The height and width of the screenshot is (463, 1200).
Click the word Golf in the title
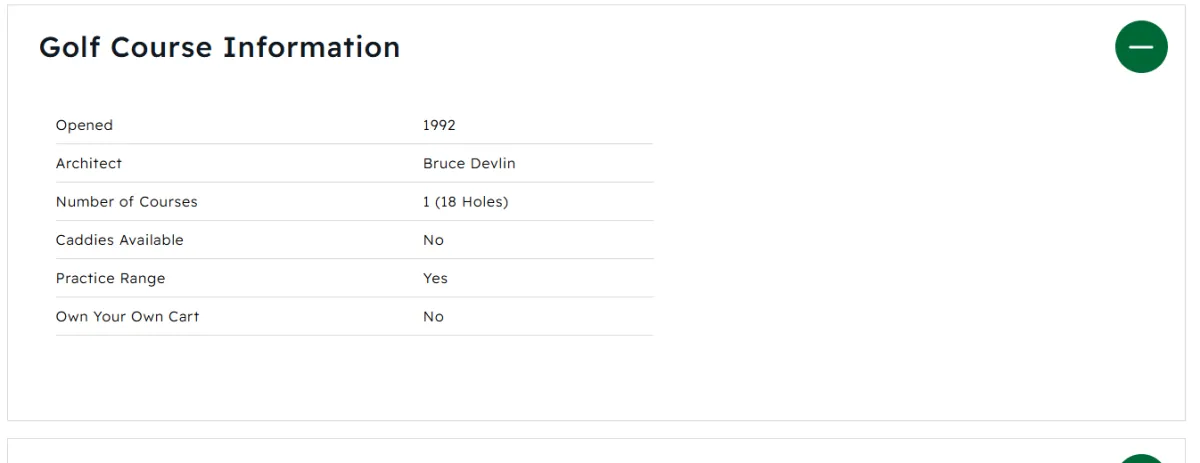(x=70, y=47)
